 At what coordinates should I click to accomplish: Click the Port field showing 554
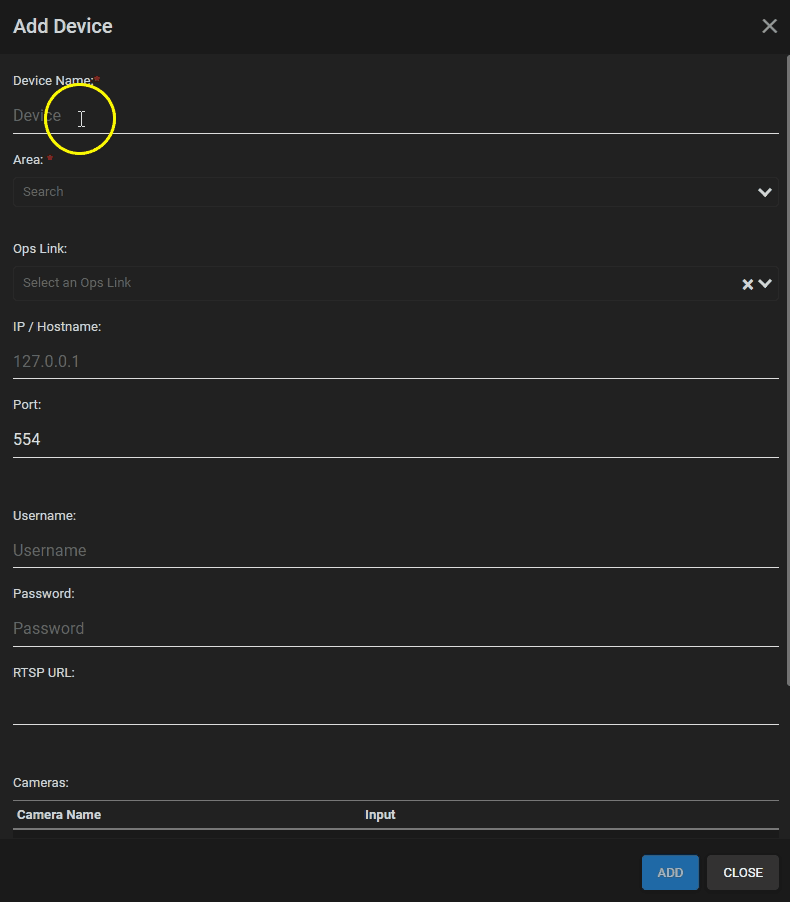(395, 440)
